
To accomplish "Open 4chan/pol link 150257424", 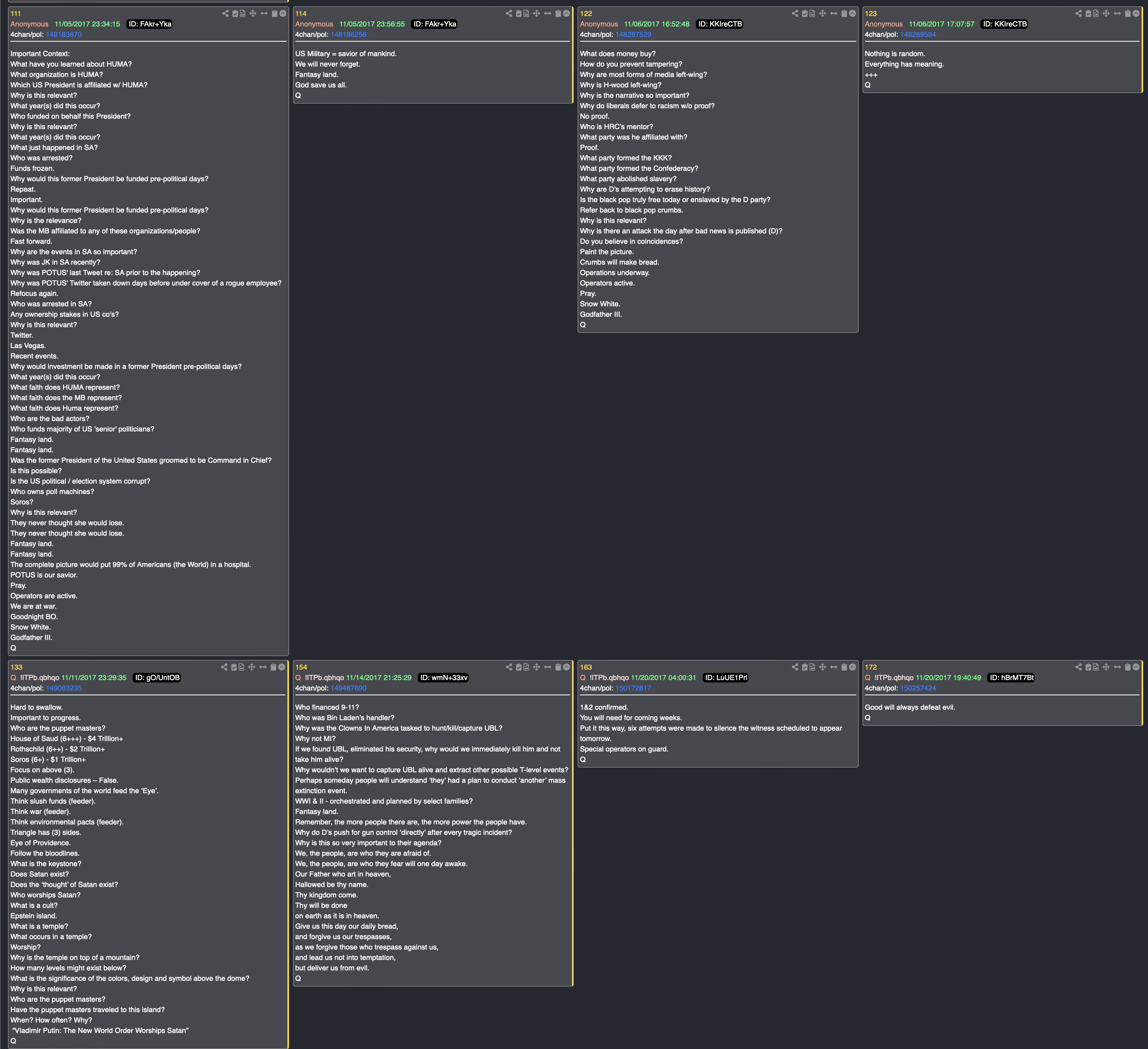I will point(918,688).
